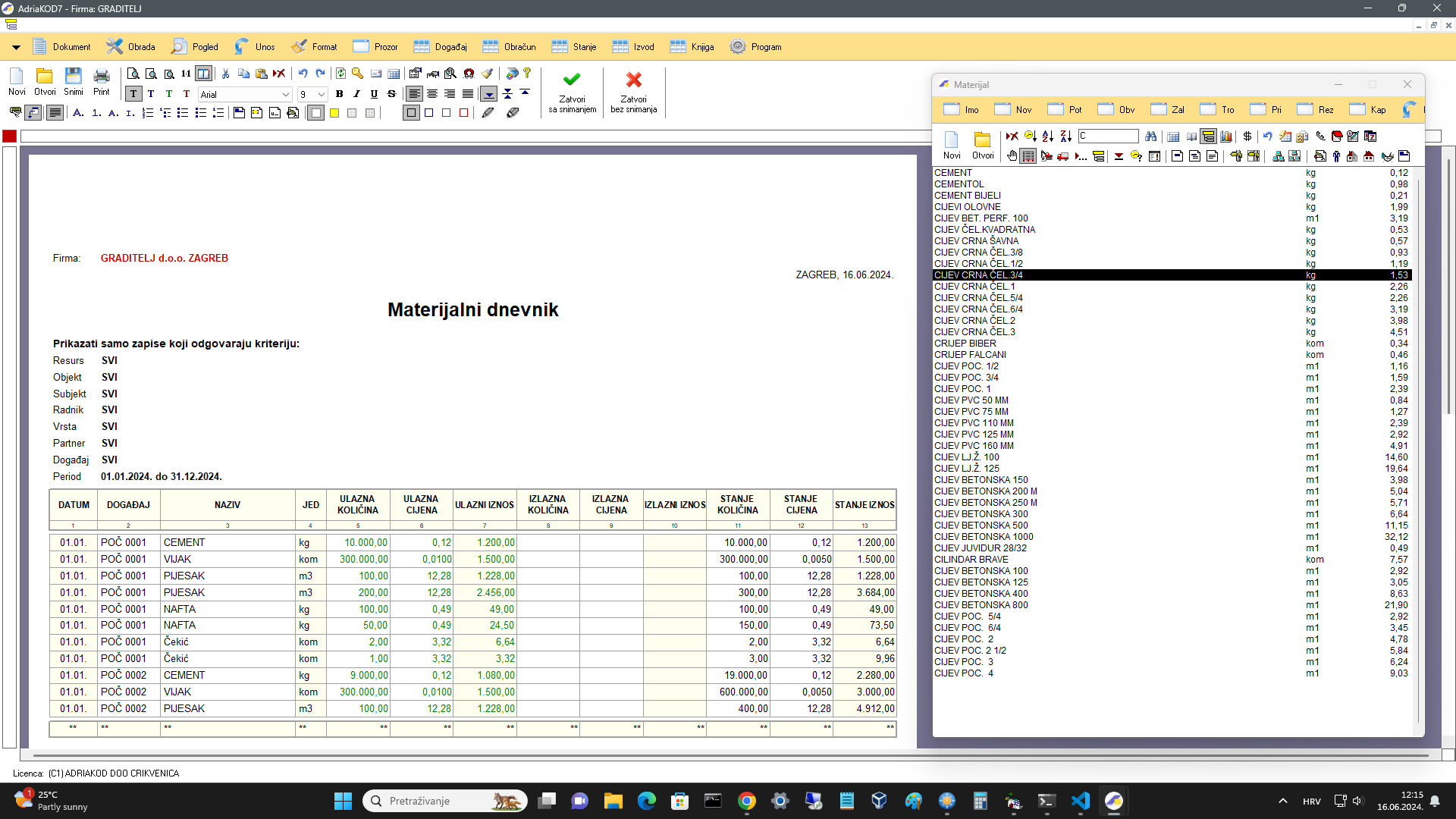Click Otvori button in main toolbar

click(x=45, y=82)
